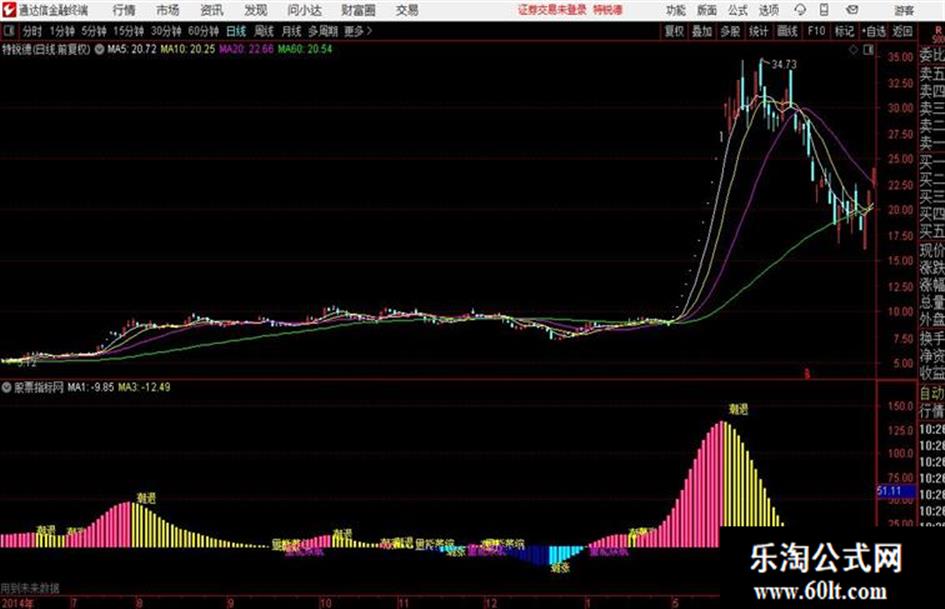Open the 功能 menu

click(676, 10)
